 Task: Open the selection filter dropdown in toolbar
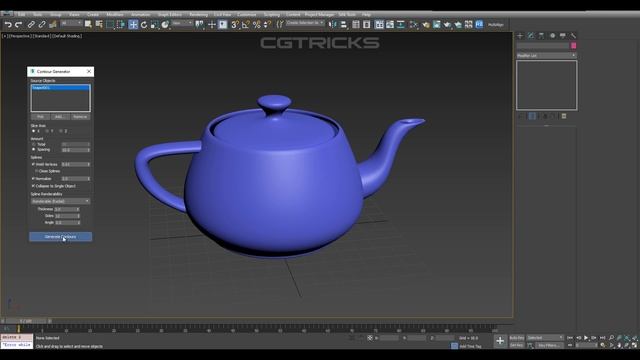71,24
